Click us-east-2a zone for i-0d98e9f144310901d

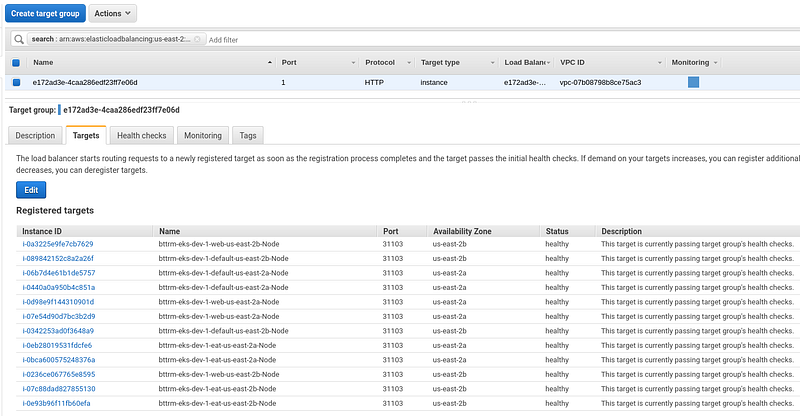tap(449, 302)
